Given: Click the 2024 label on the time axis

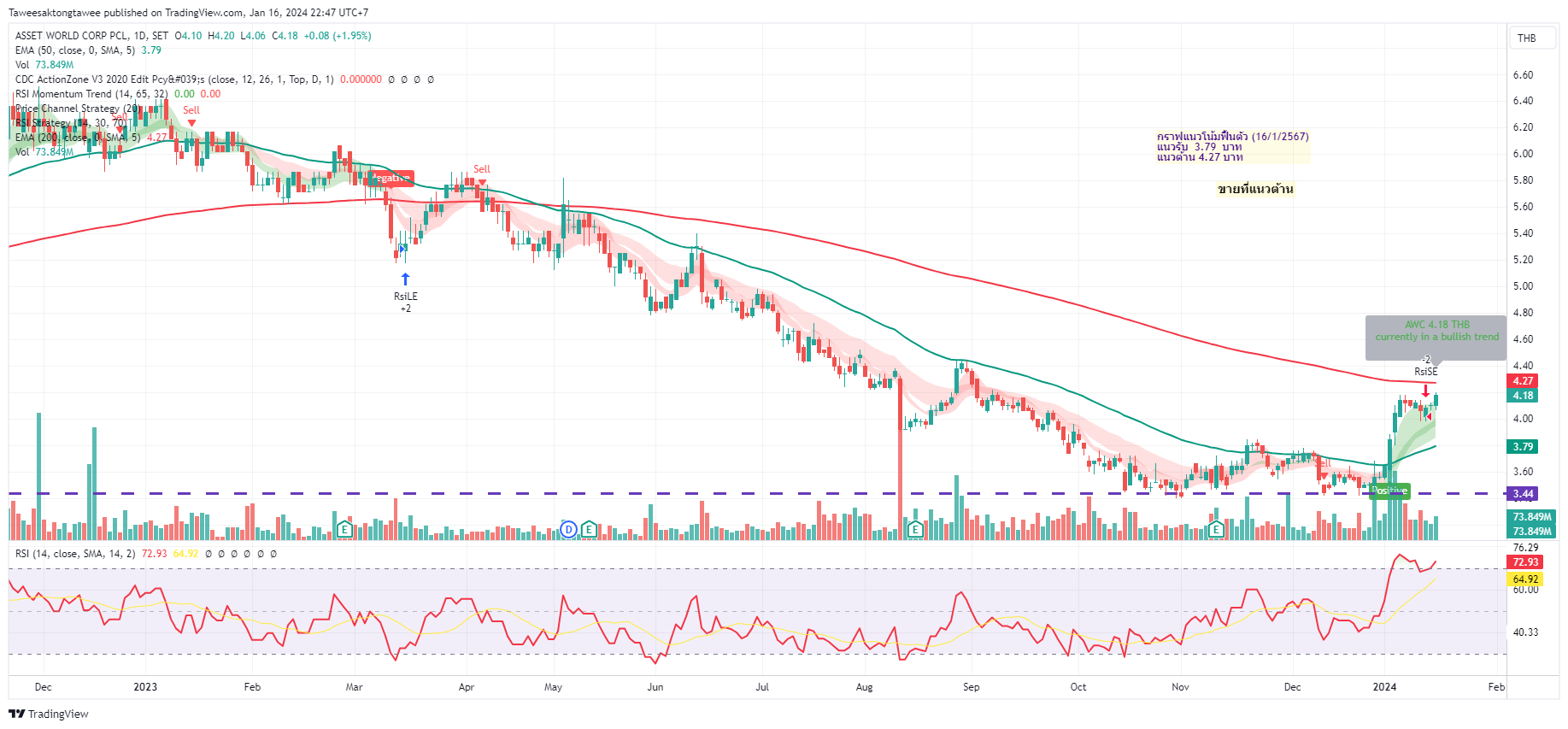Looking at the screenshot, I should (x=1384, y=687).
